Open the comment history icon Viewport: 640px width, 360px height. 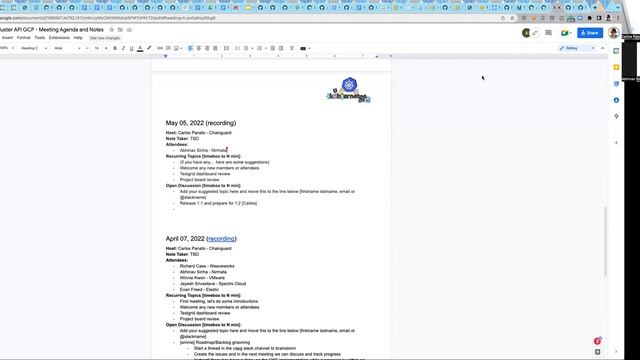click(x=548, y=33)
